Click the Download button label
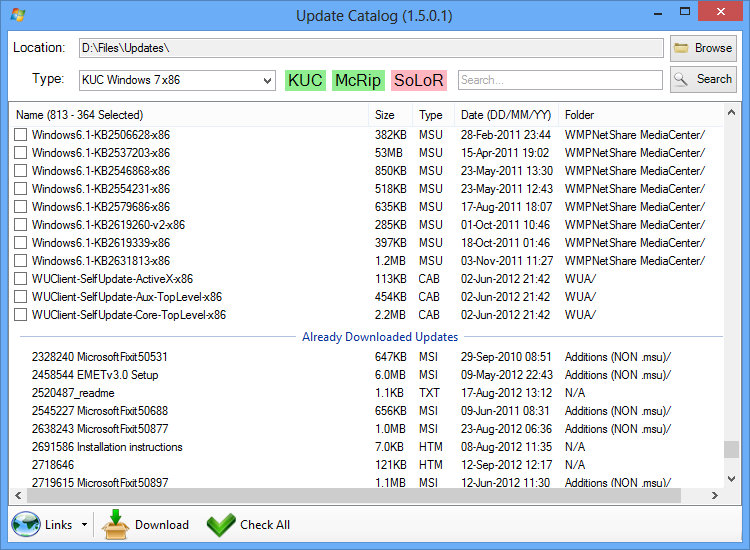 click(x=162, y=525)
